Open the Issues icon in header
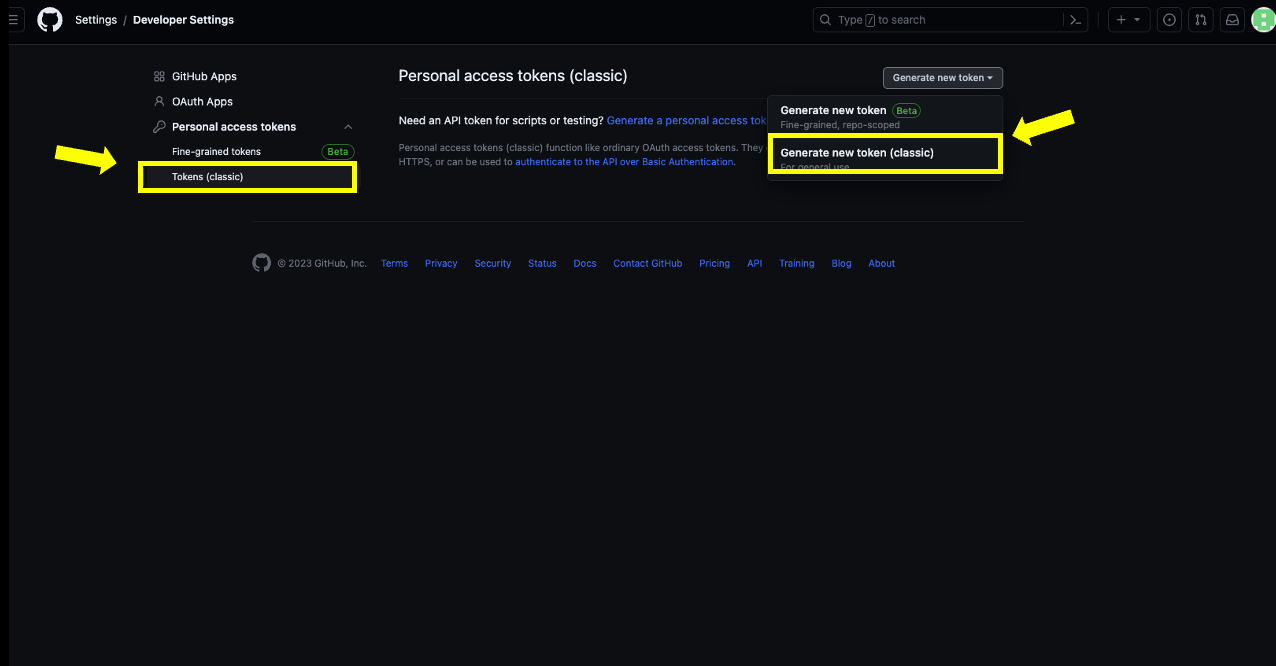Image resolution: width=1276 pixels, height=666 pixels. click(x=1169, y=20)
